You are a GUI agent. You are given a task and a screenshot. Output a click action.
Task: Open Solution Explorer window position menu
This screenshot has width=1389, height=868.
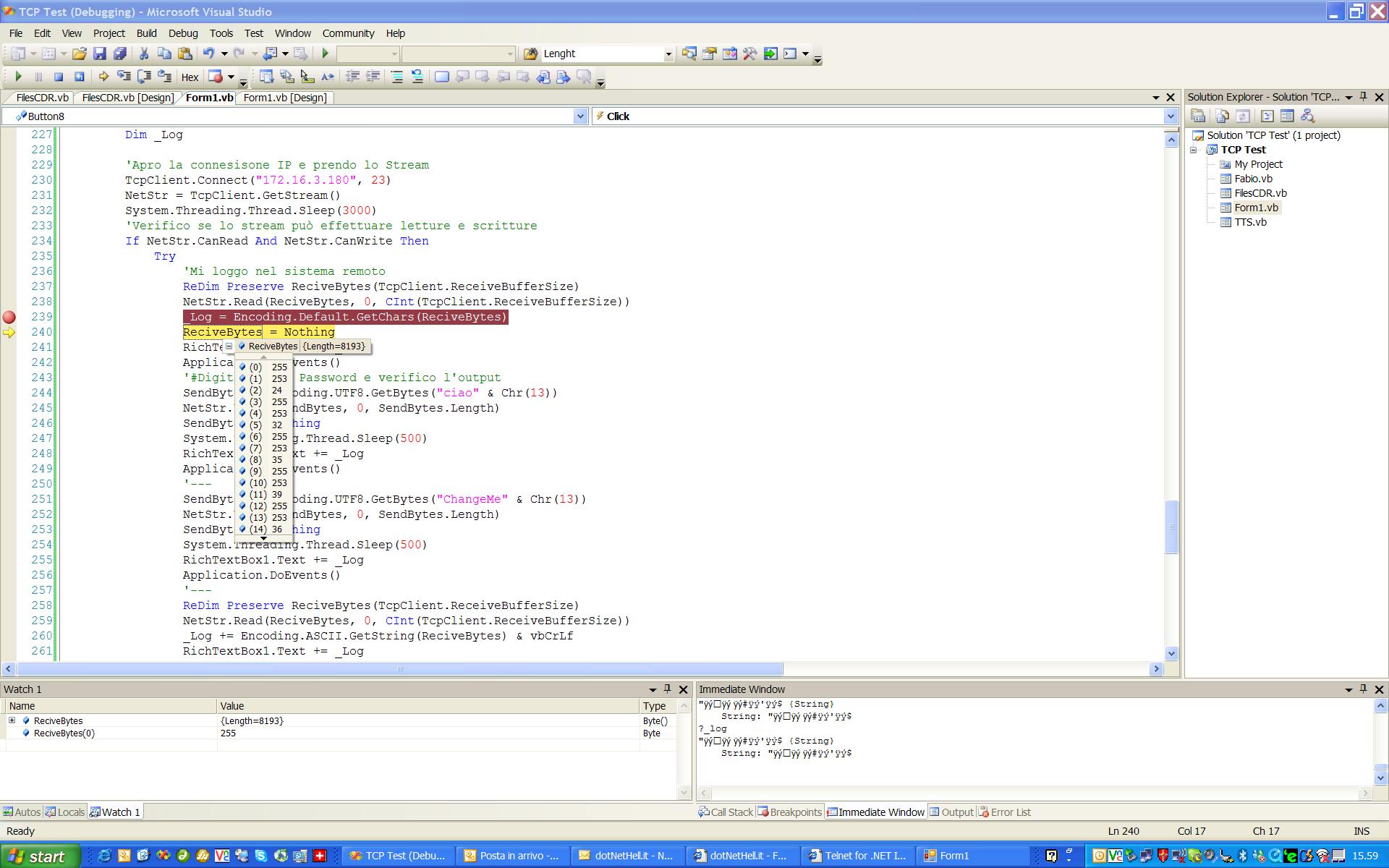click(1348, 97)
